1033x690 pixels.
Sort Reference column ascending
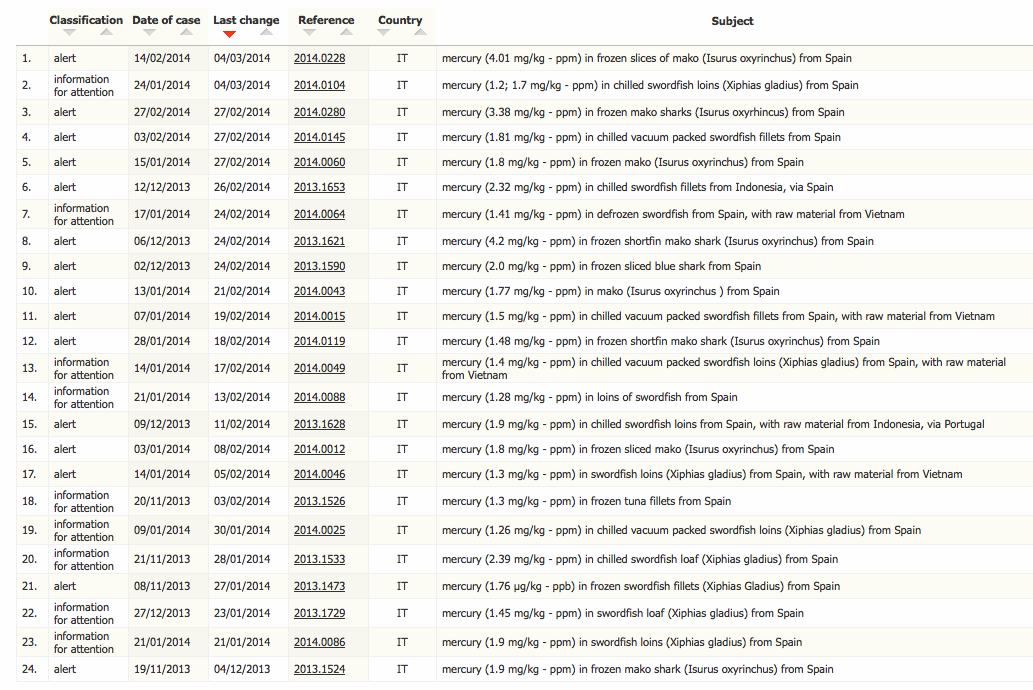pos(345,33)
